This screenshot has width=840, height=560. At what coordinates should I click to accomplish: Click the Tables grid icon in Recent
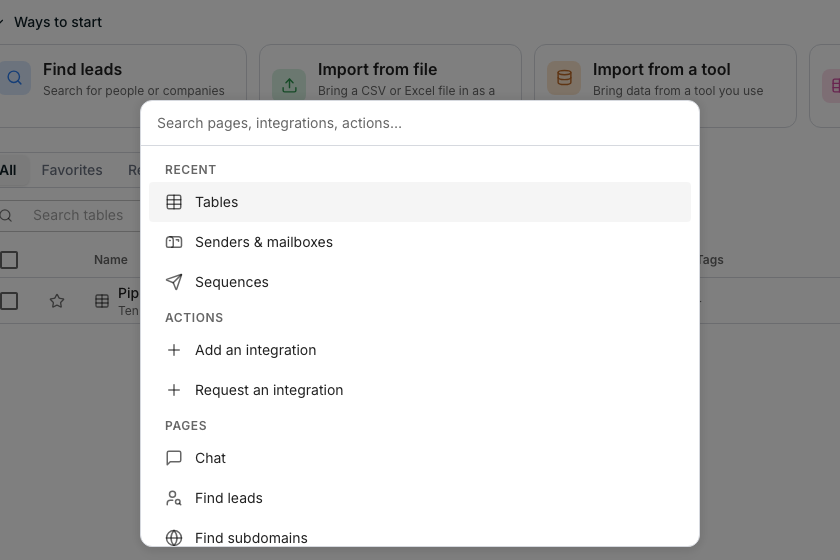pyautogui.click(x=174, y=202)
